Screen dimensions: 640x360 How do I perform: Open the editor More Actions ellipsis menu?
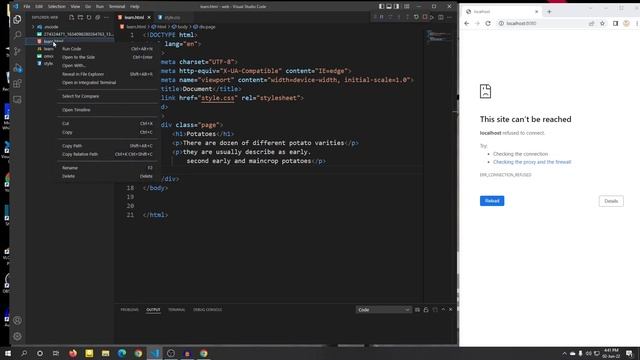coord(449,17)
